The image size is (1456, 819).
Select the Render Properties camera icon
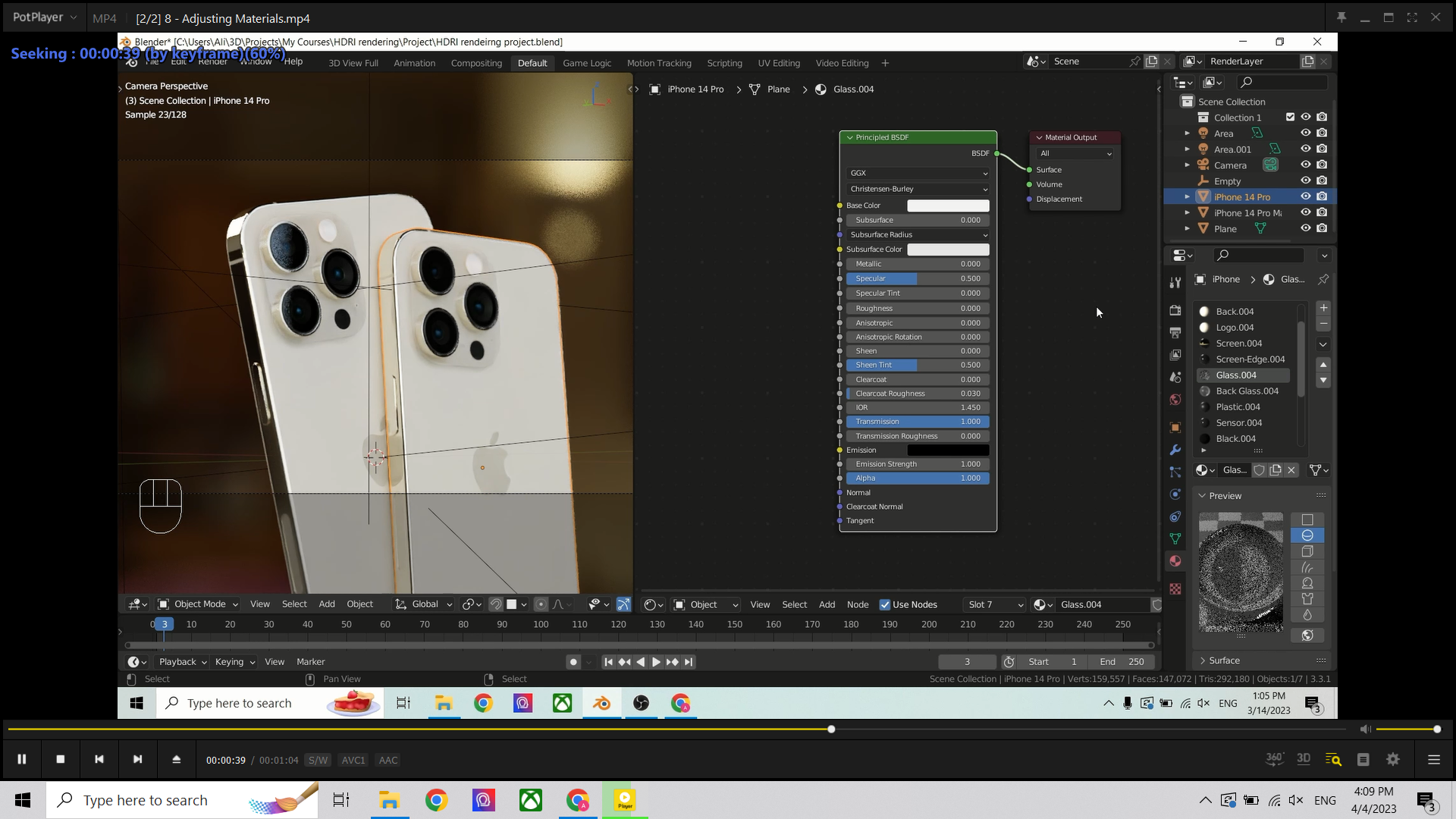click(1175, 310)
